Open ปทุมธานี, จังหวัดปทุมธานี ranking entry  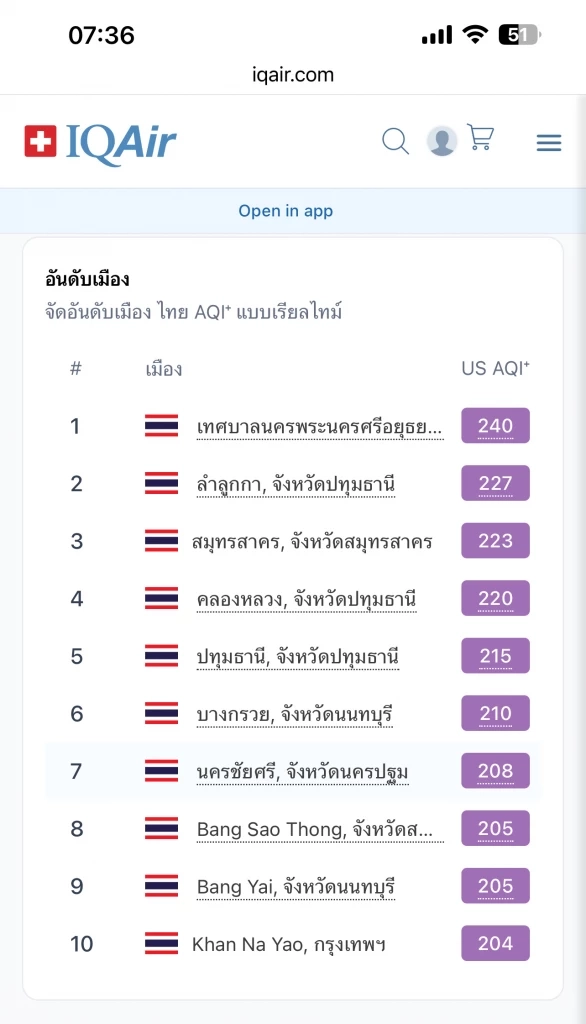(x=296, y=655)
